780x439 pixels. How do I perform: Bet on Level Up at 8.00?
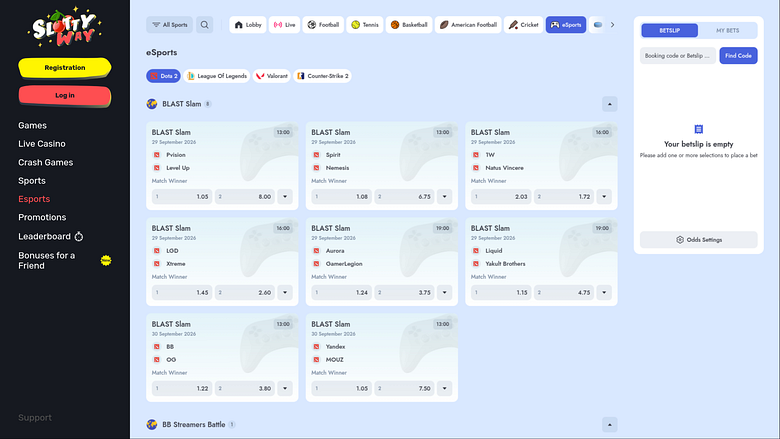pyautogui.click(x=245, y=197)
